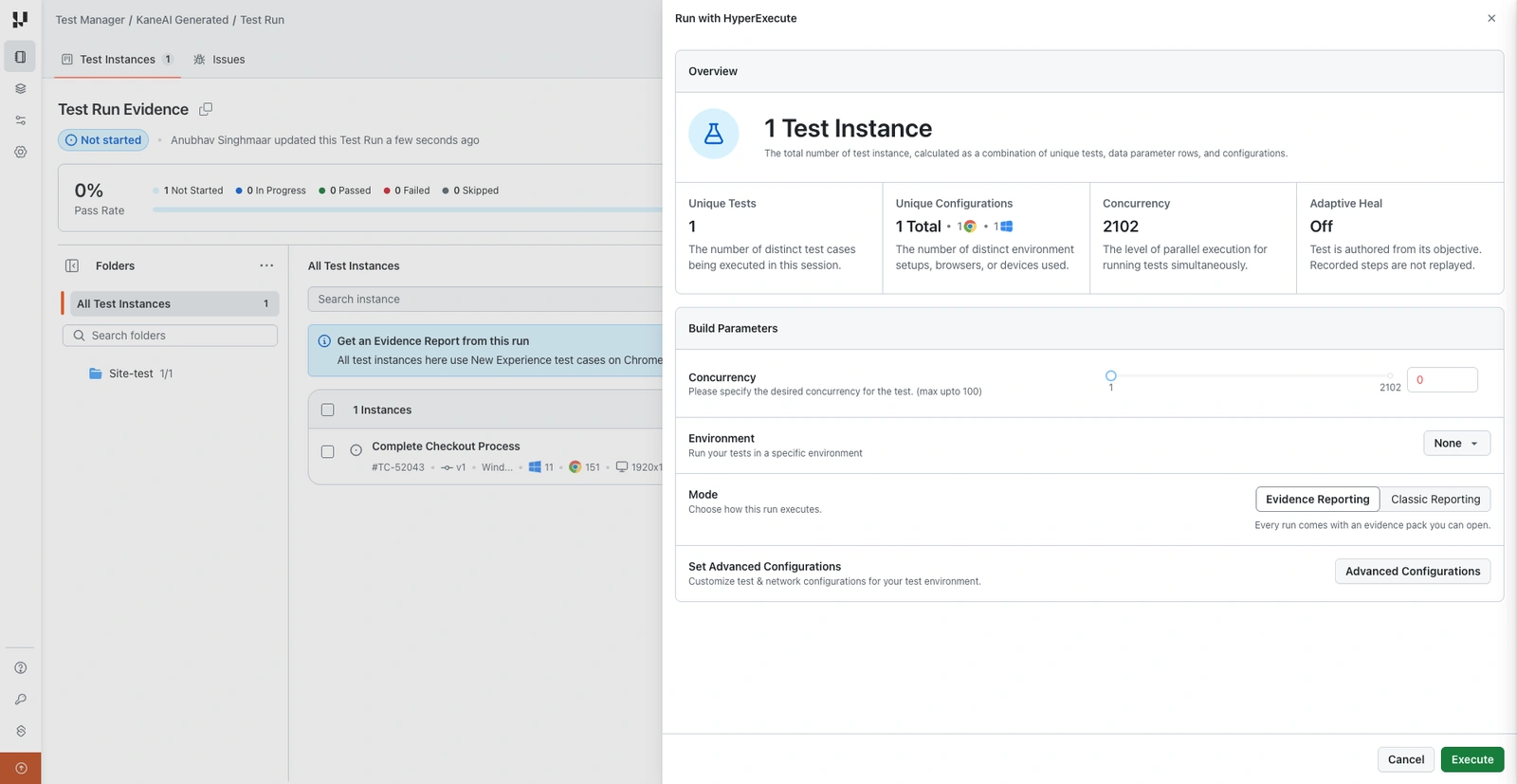The height and width of the screenshot is (784, 1517).
Task: Click the Site-test blue folder icon
Action: [95, 374]
